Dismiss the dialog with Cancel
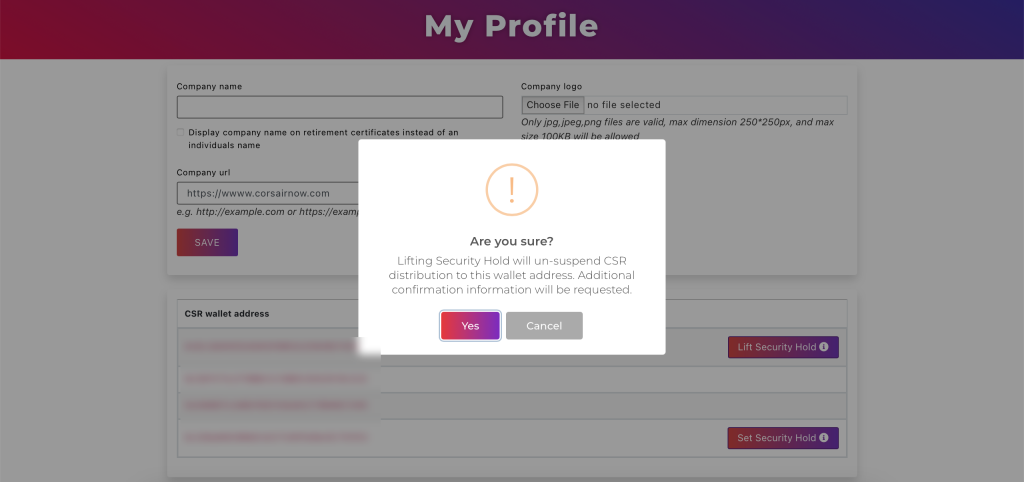Viewport: 1024px width, 482px height. pos(544,325)
